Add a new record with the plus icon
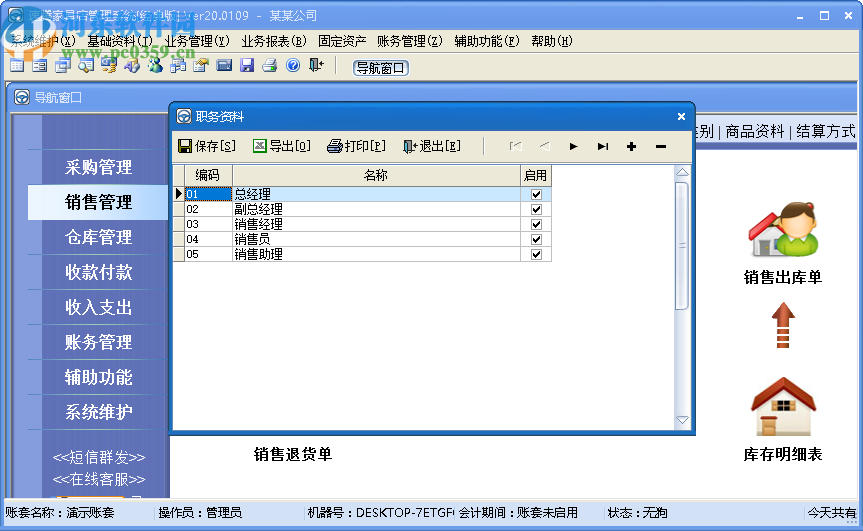863x531 pixels. click(631, 146)
